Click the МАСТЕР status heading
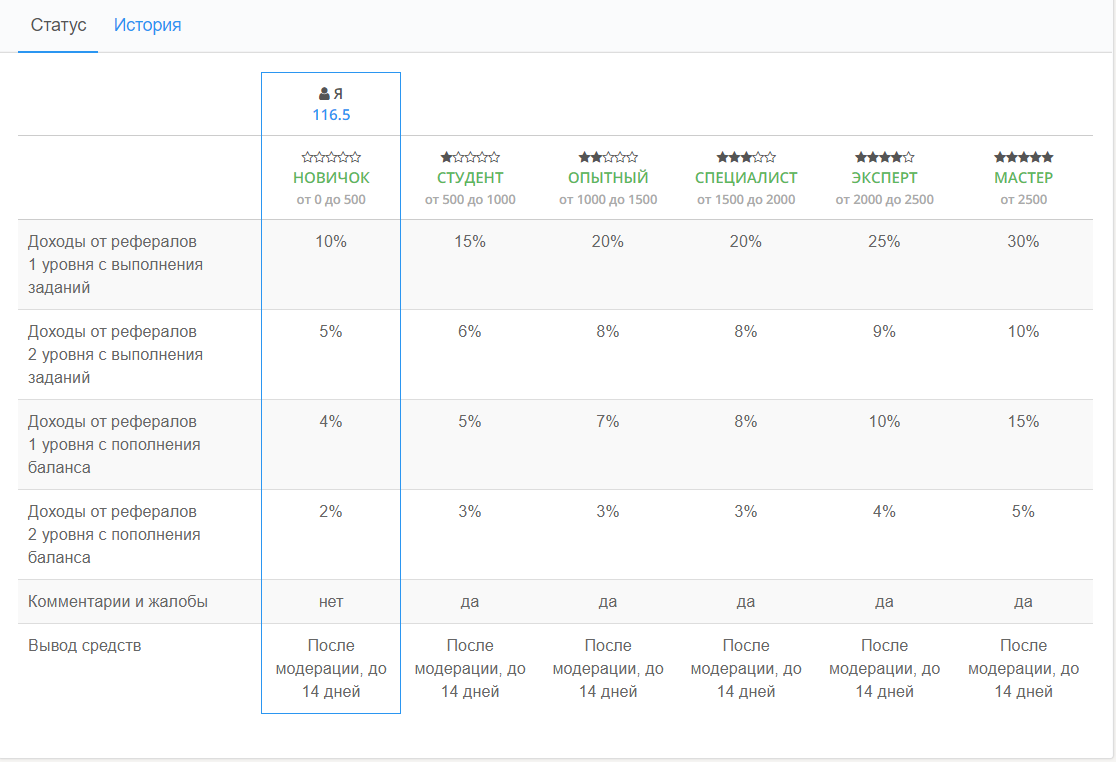The image size is (1116, 762). [x=1023, y=178]
